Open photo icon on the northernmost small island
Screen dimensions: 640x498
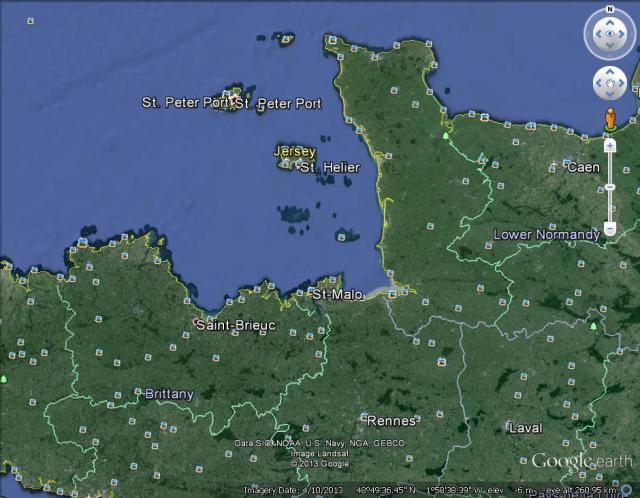click(287, 39)
